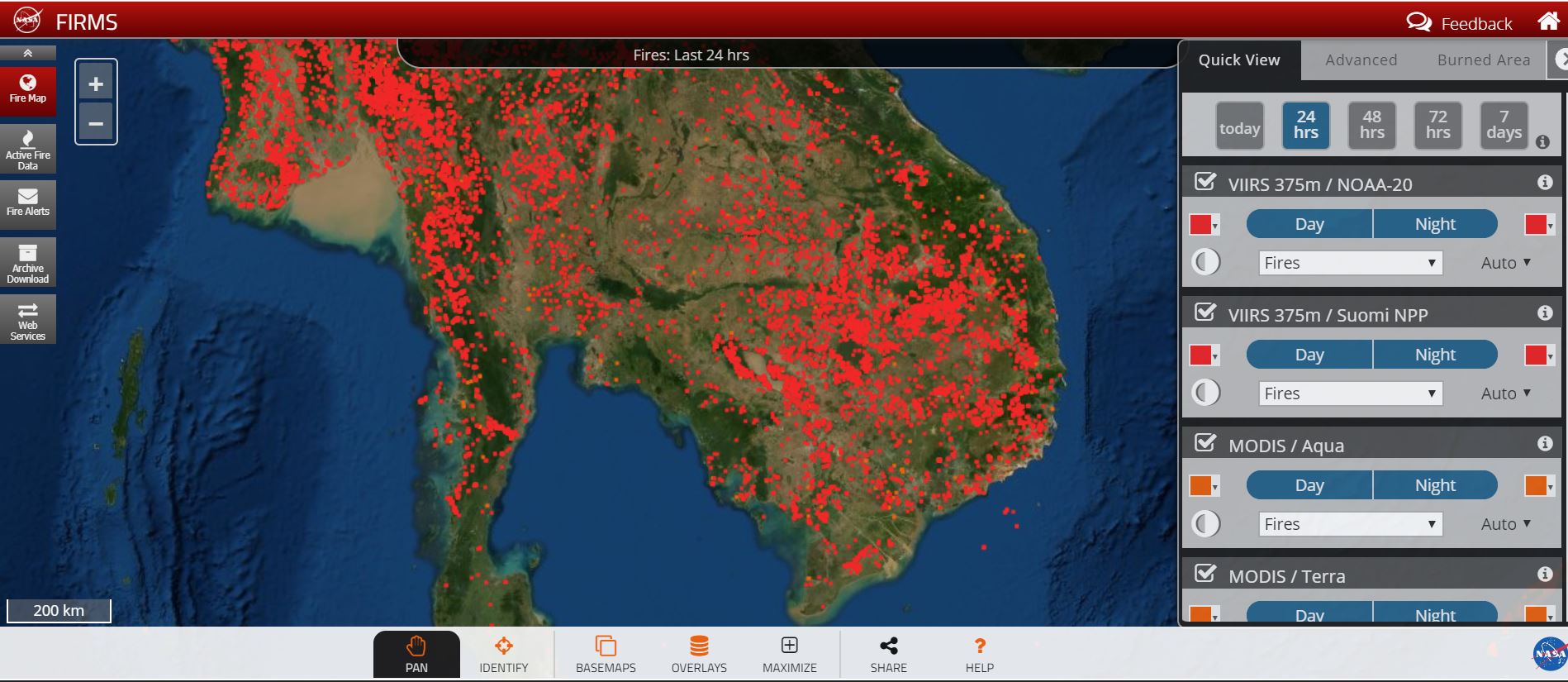
Task: Open the Fire Map sidebar icon
Action: click(28, 88)
